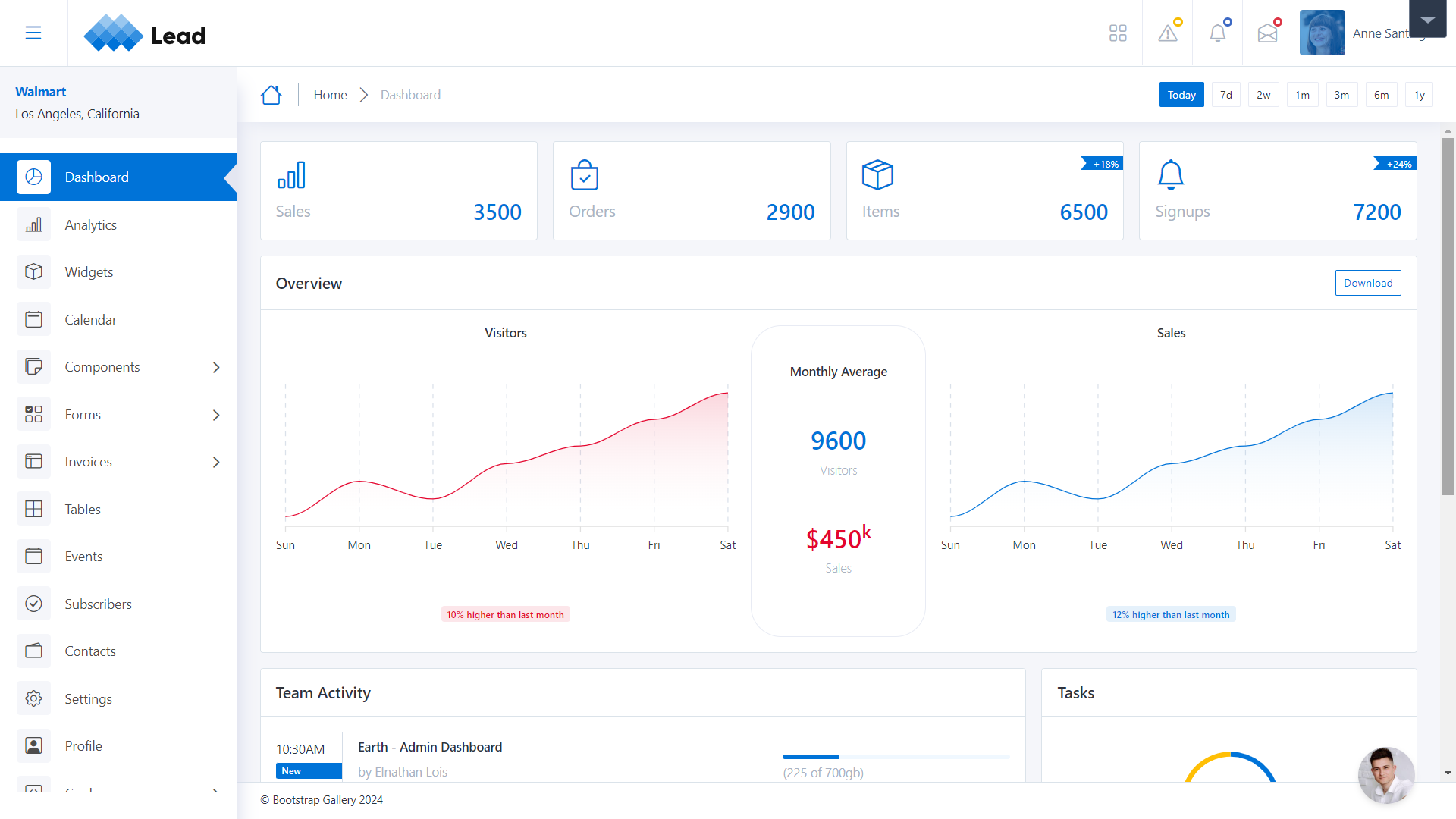This screenshot has width=1456, height=819.
Task: Select Analytics in the sidebar
Action: 90,224
